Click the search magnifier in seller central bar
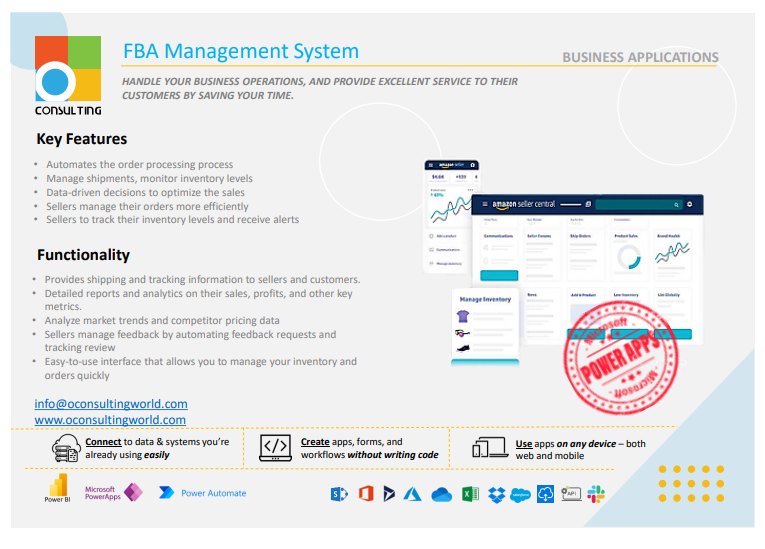The width and height of the screenshot is (765, 549). (x=676, y=205)
